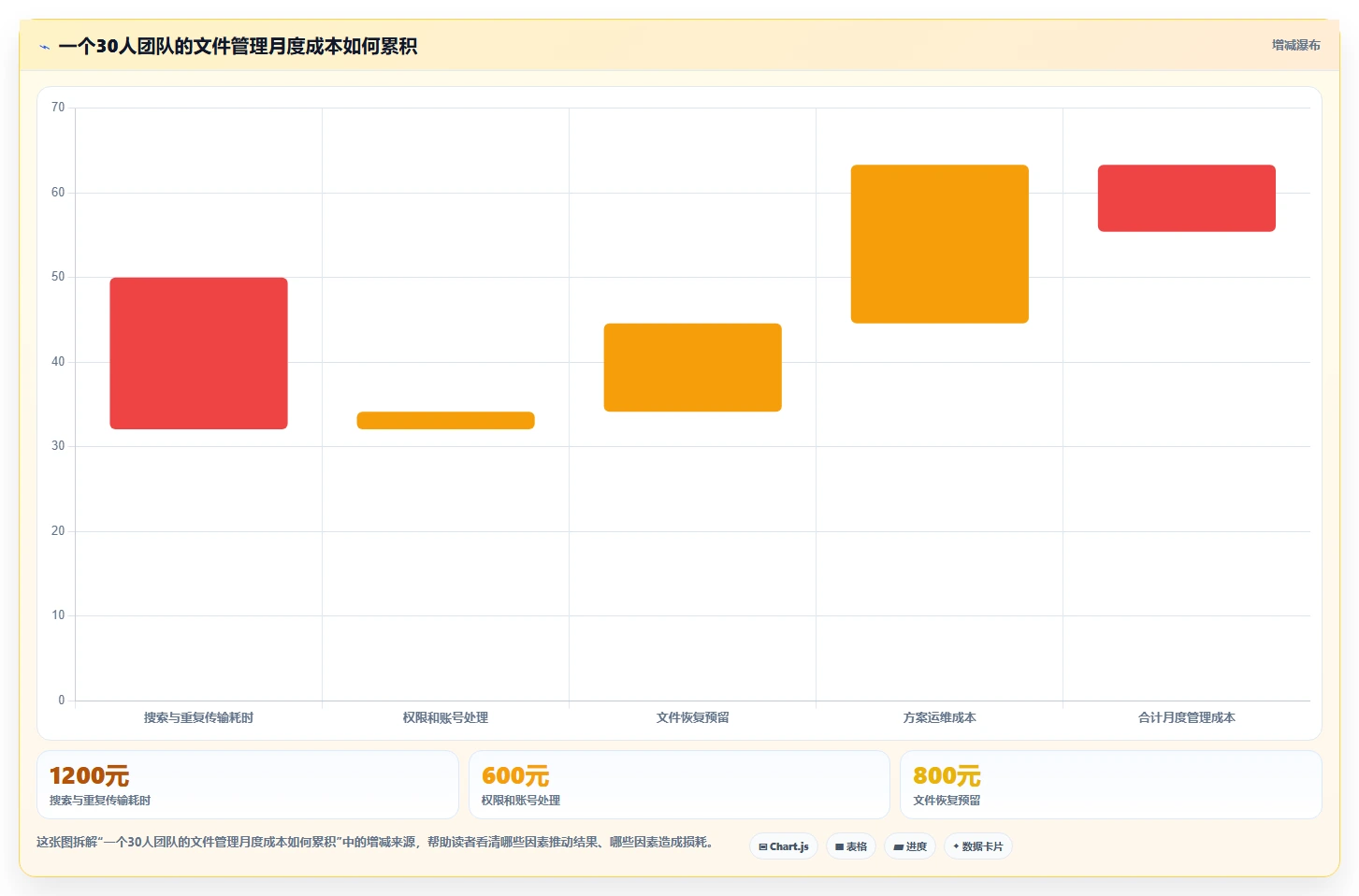Click the description sentence starting 这张图拆解
The image size is (1359, 896).
(378, 842)
